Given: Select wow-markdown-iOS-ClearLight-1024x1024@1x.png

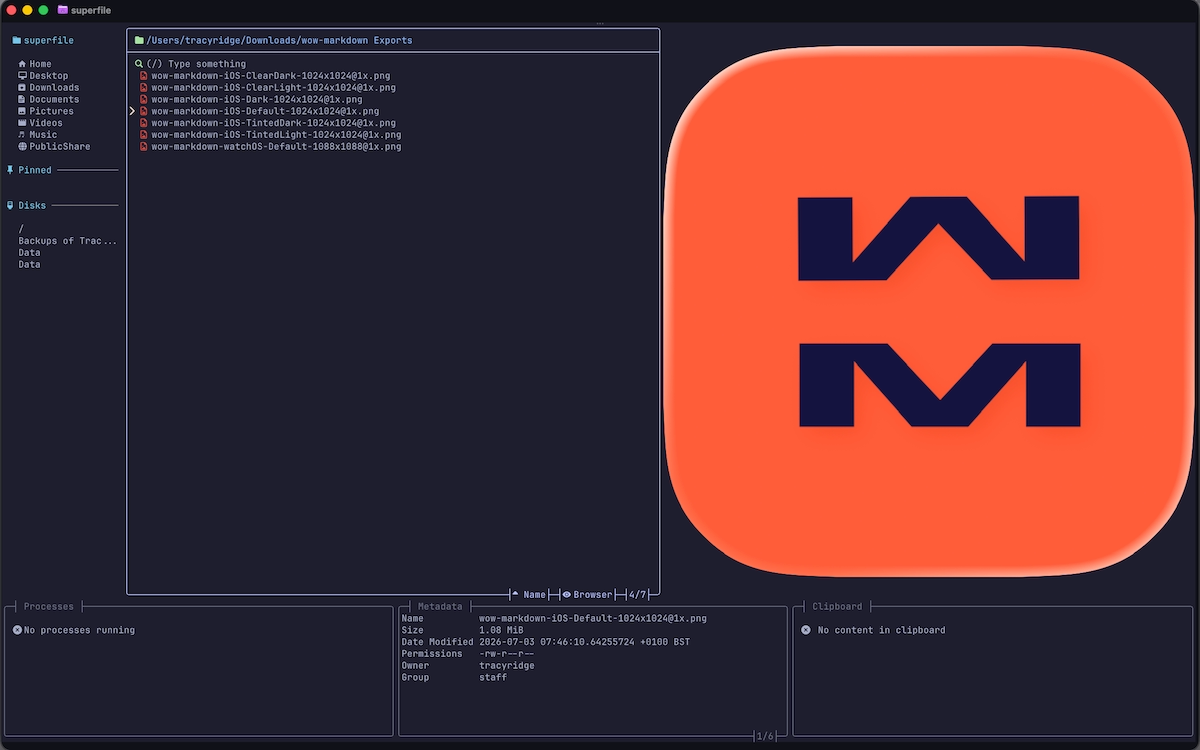Looking at the screenshot, I should (274, 88).
